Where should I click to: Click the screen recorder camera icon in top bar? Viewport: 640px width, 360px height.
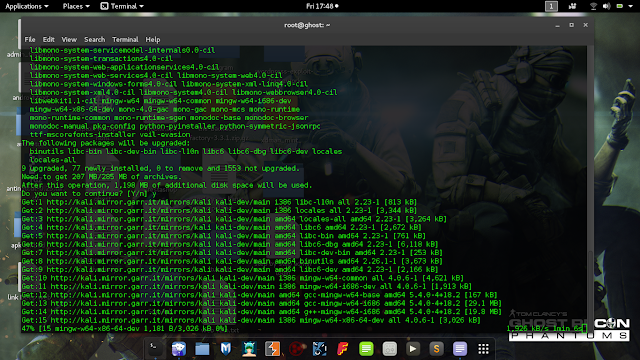(572, 6)
